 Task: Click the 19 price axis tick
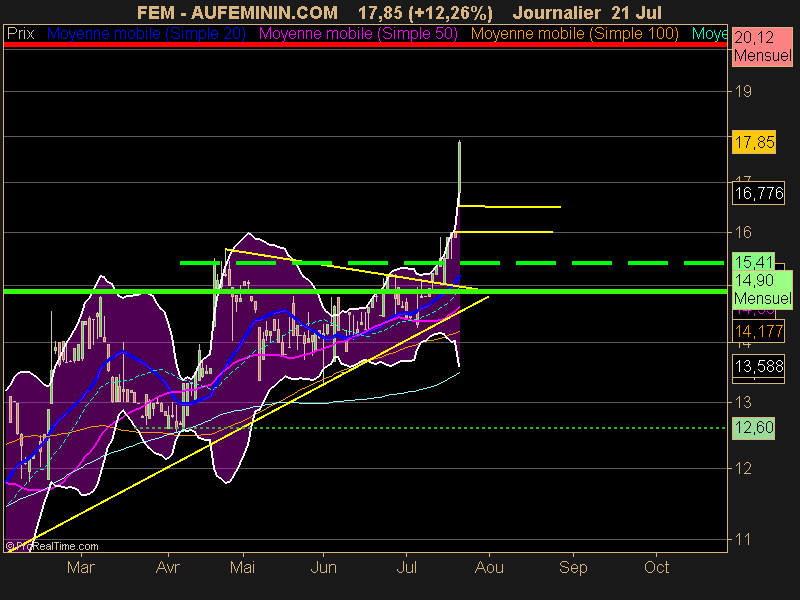[x=743, y=91]
